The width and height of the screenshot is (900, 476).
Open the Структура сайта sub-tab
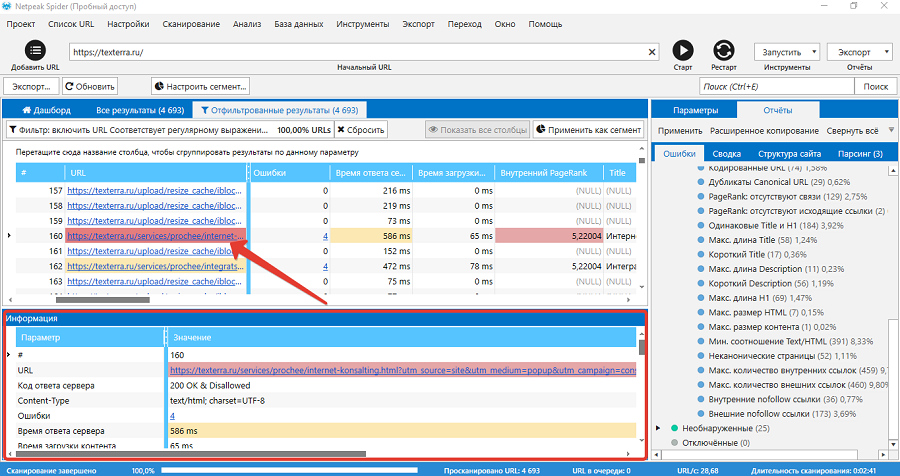tap(789, 154)
